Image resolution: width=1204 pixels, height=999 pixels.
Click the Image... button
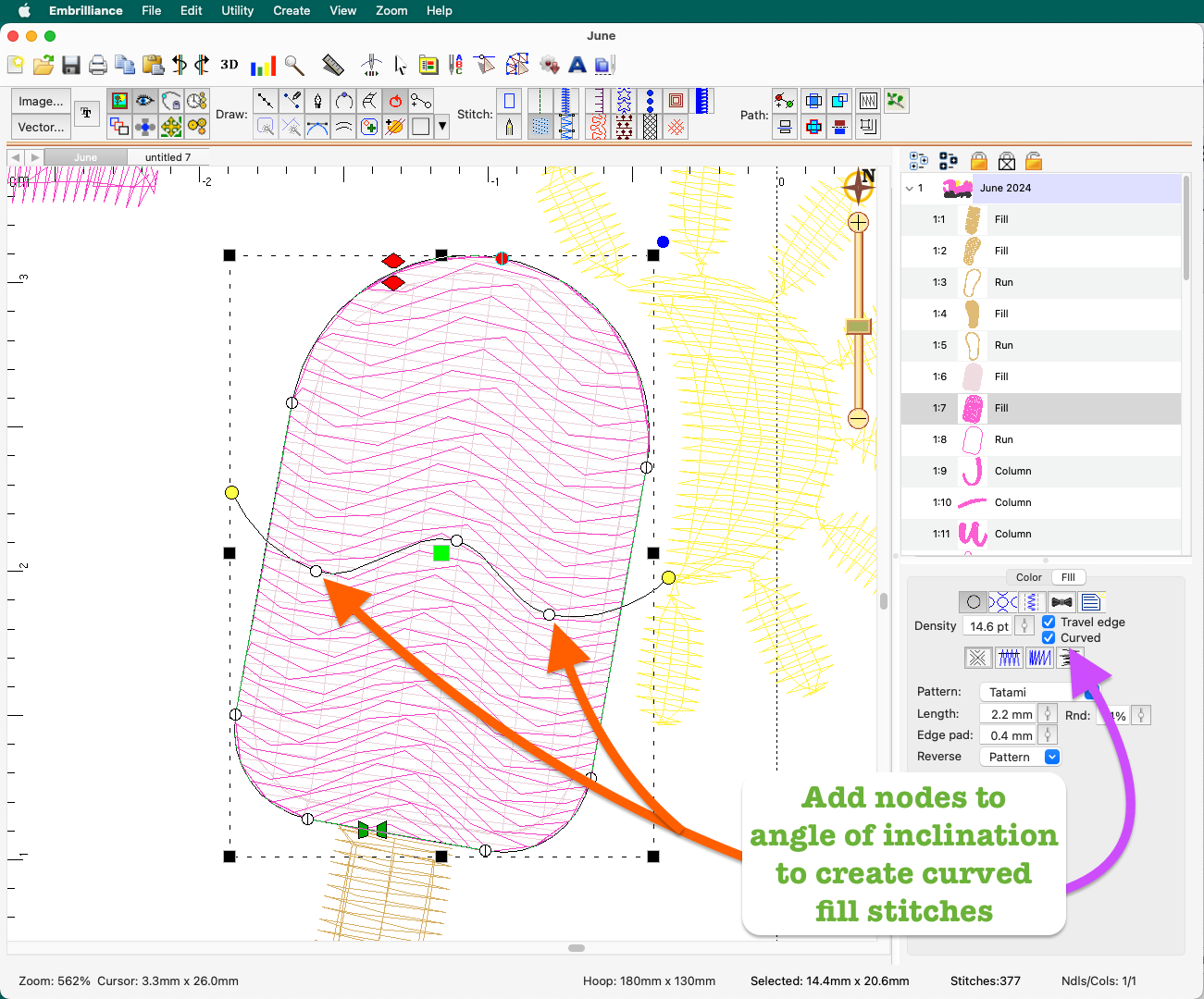tap(40, 101)
